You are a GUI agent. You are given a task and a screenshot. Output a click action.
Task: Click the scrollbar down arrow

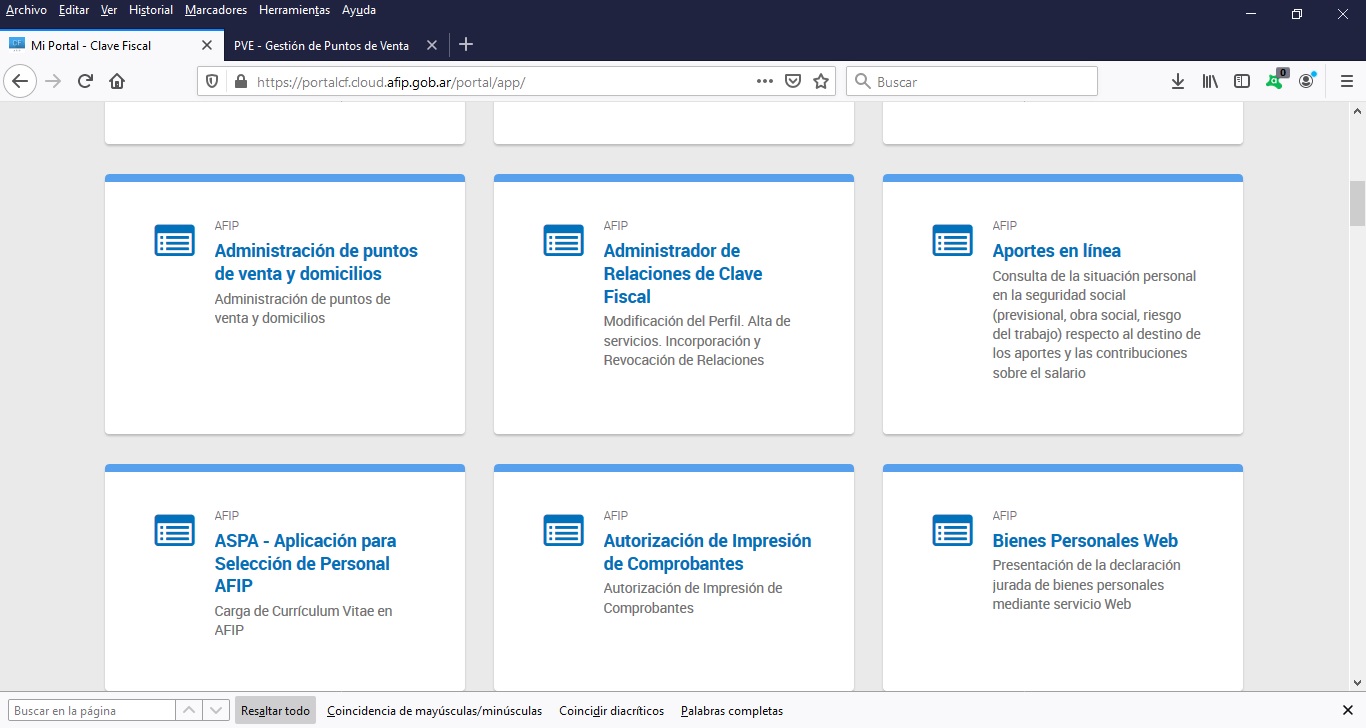coord(1358,683)
